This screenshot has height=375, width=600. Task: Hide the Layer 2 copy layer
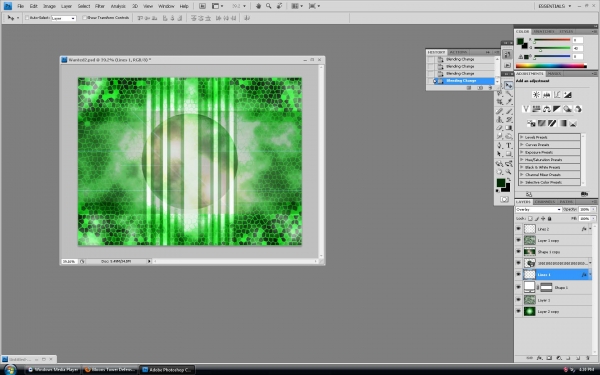518,311
